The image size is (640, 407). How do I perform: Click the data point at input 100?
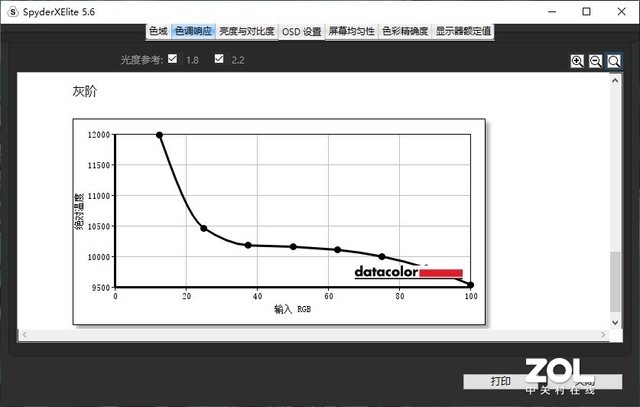click(470, 285)
